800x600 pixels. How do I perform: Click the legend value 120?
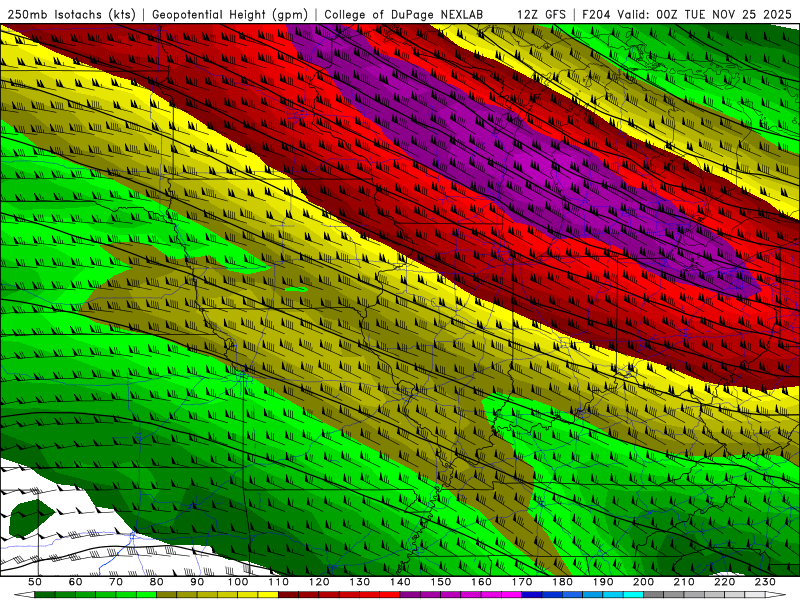319,582
